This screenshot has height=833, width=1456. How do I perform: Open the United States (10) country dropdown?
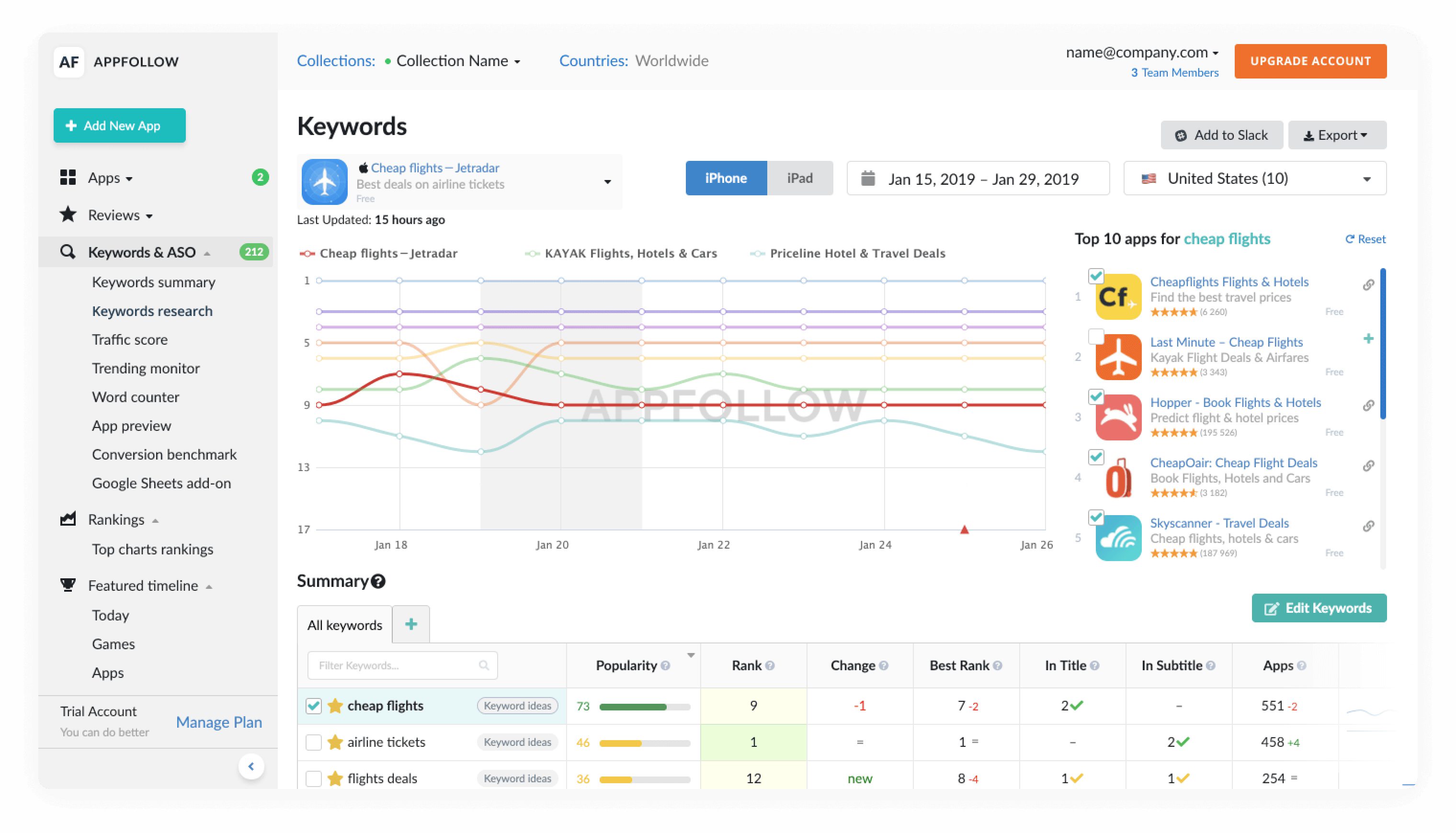click(1255, 179)
